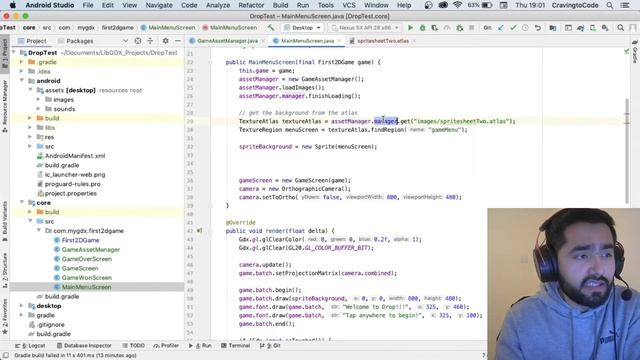640x360 pixels.
Task: Expand the sounds folder node
Action: (x=38, y=109)
